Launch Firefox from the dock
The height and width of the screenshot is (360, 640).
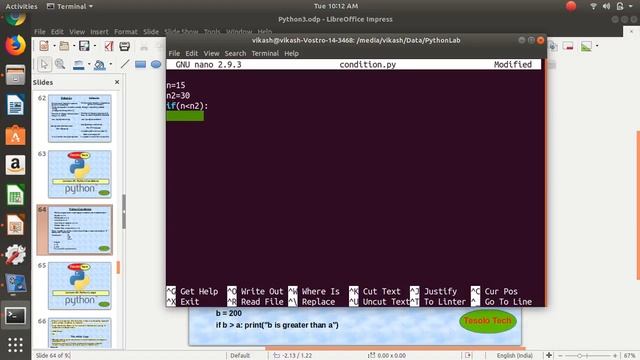pyautogui.click(x=15, y=45)
